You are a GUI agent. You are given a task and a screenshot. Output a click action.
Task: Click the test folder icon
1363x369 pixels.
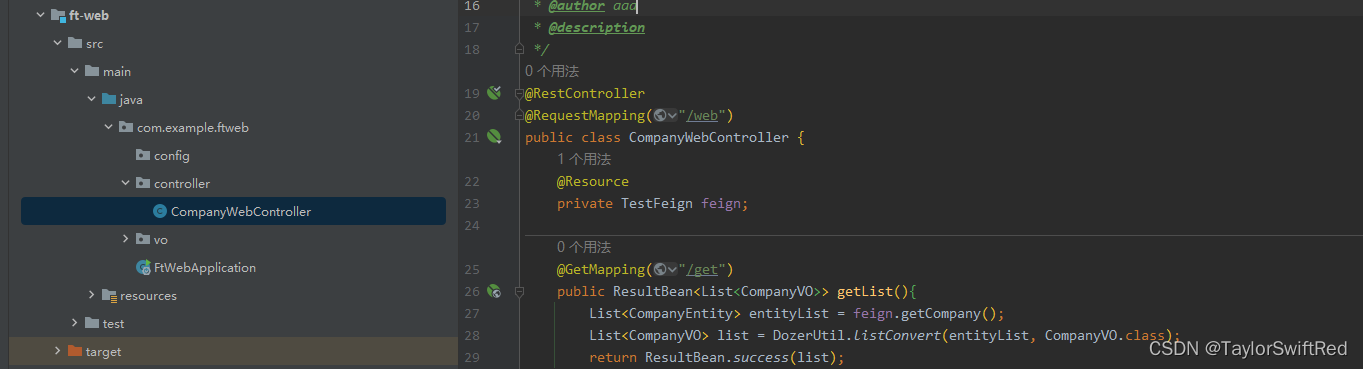(x=92, y=323)
